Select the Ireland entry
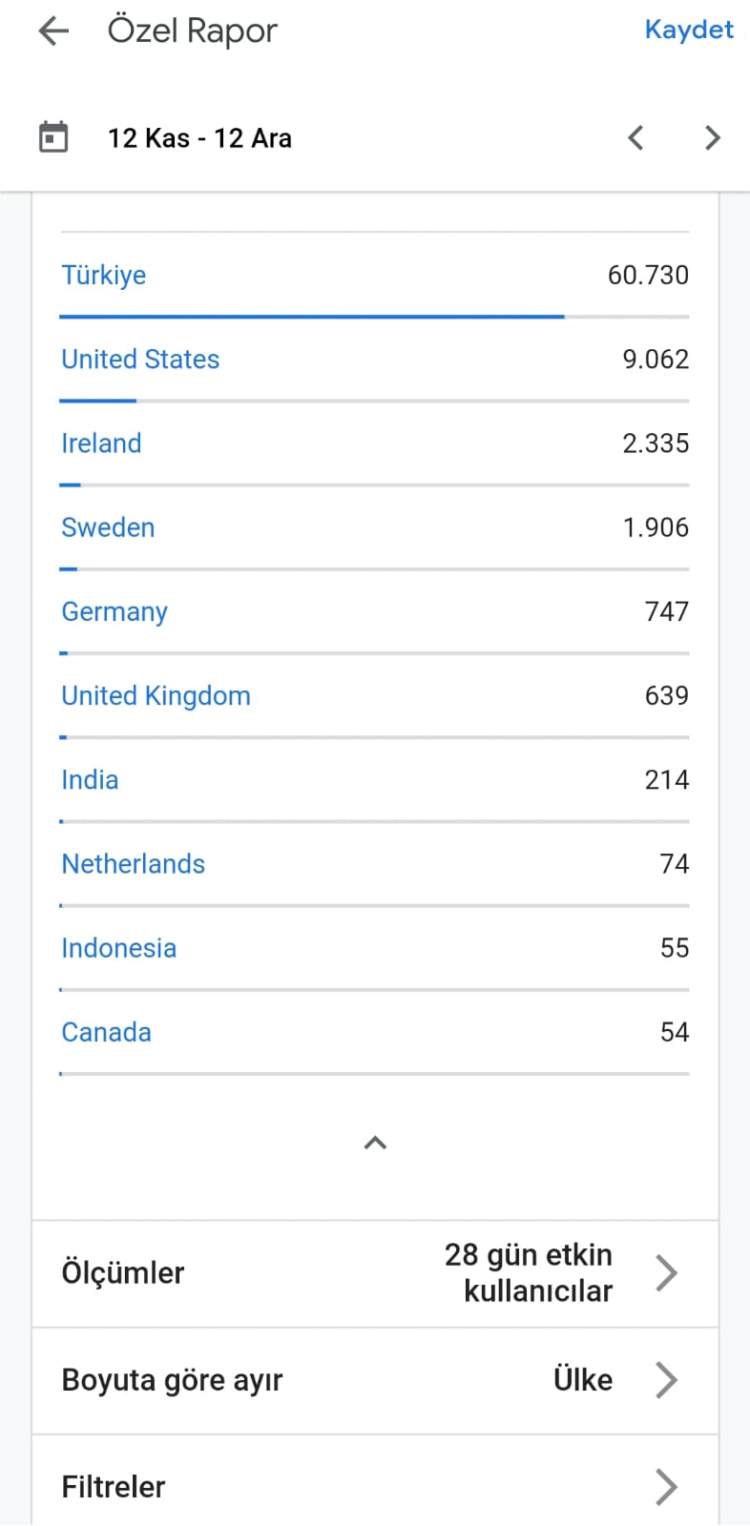The image size is (750, 1526). tap(101, 443)
